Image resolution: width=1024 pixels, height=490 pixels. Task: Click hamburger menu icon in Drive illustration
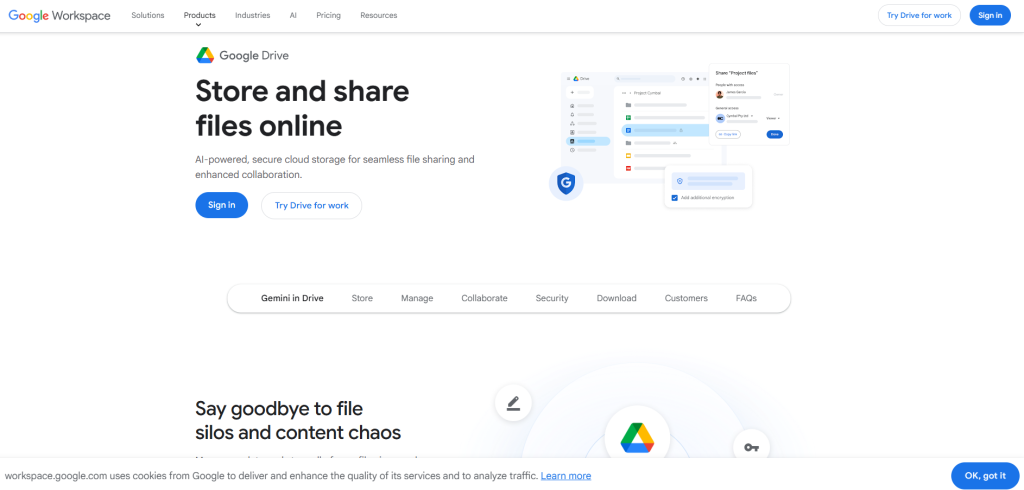(x=568, y=78)
